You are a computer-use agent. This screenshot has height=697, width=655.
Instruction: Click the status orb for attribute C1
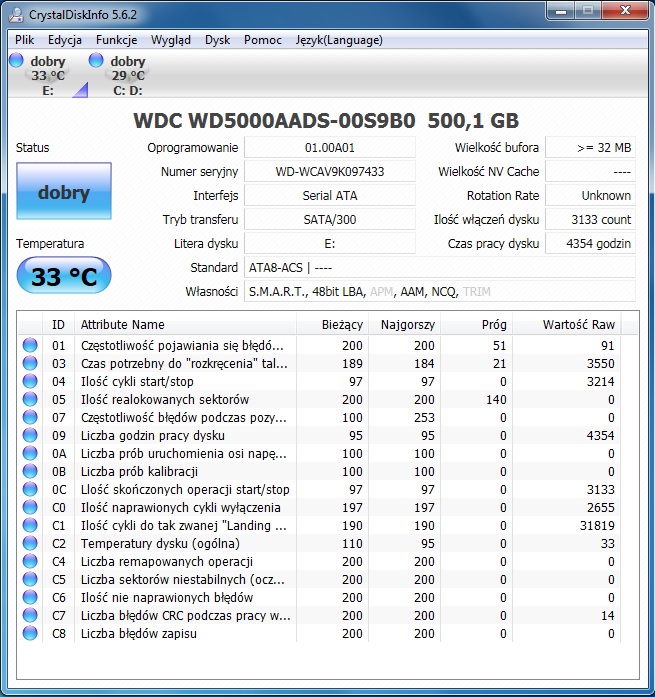[30, 525]
